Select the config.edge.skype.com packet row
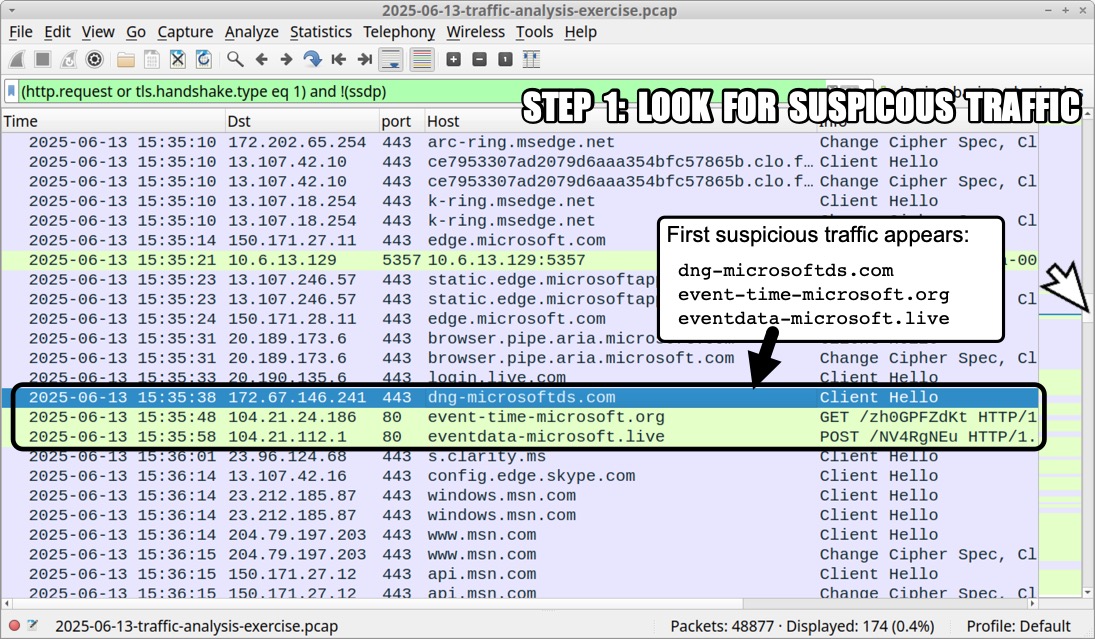 click(x=520, y=476)
